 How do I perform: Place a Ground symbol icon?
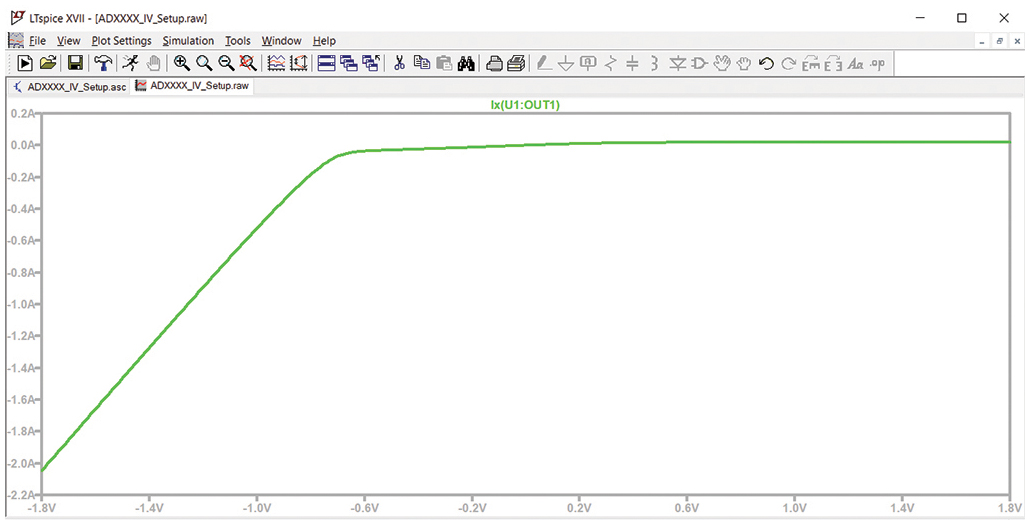tap(566, 63)
